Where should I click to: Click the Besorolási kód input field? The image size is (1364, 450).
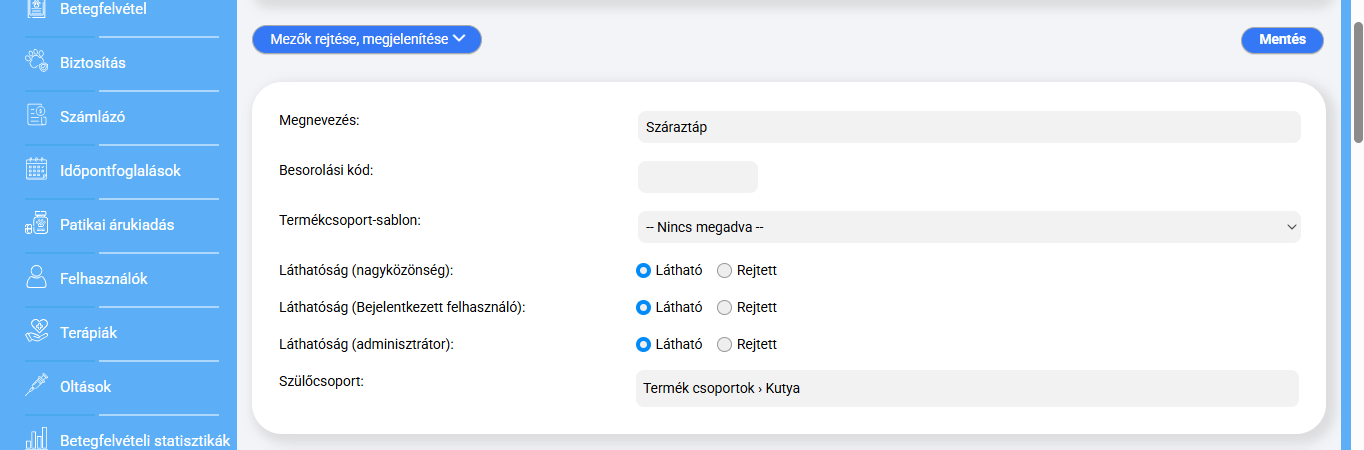click(x=697, y=177)
